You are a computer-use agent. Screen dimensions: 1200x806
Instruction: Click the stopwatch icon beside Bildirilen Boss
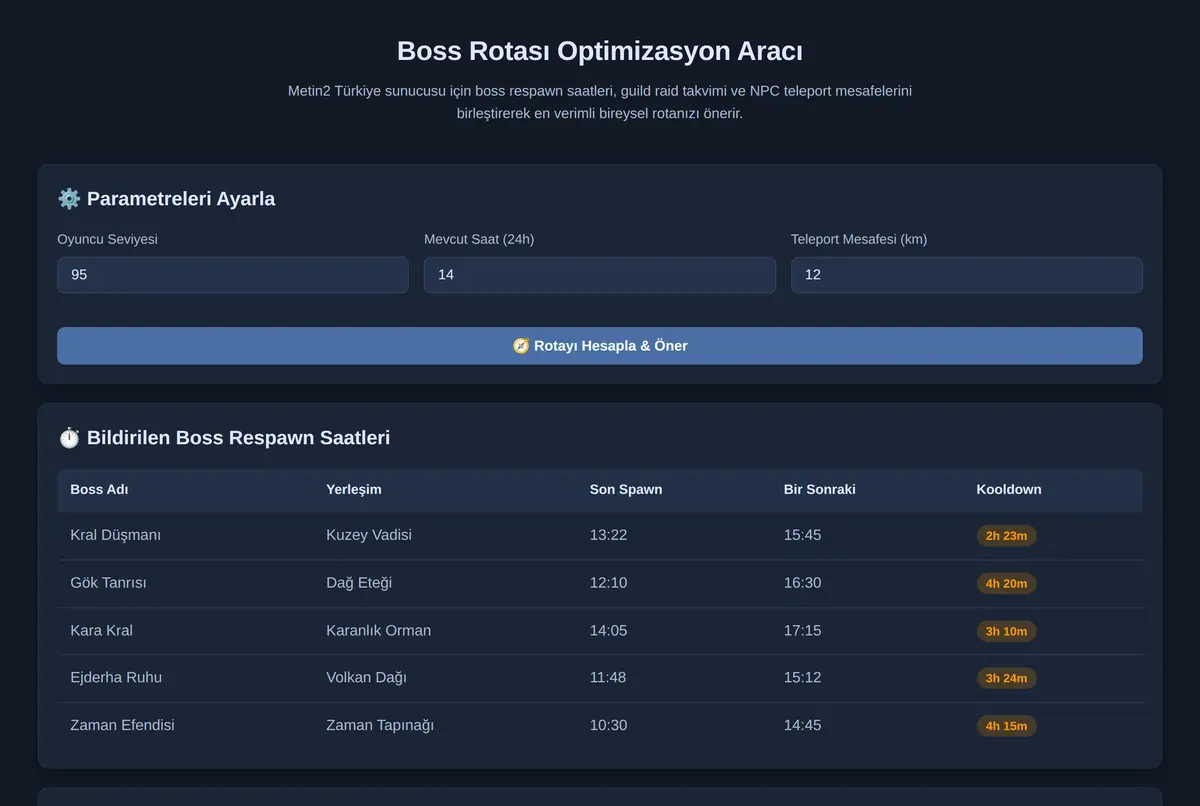click(69, 438)
